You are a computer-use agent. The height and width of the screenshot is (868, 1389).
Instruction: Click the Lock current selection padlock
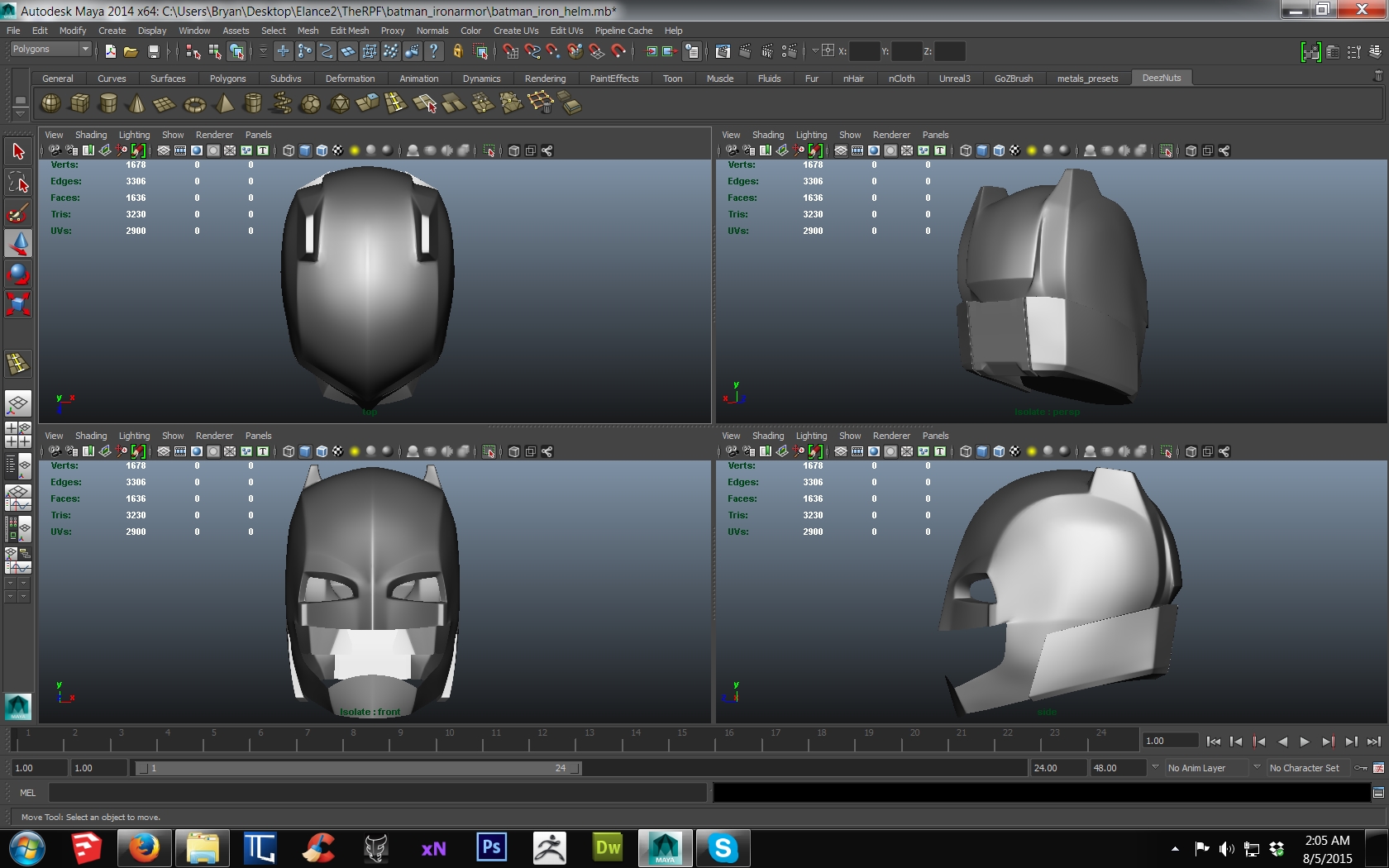click(457, 51)
